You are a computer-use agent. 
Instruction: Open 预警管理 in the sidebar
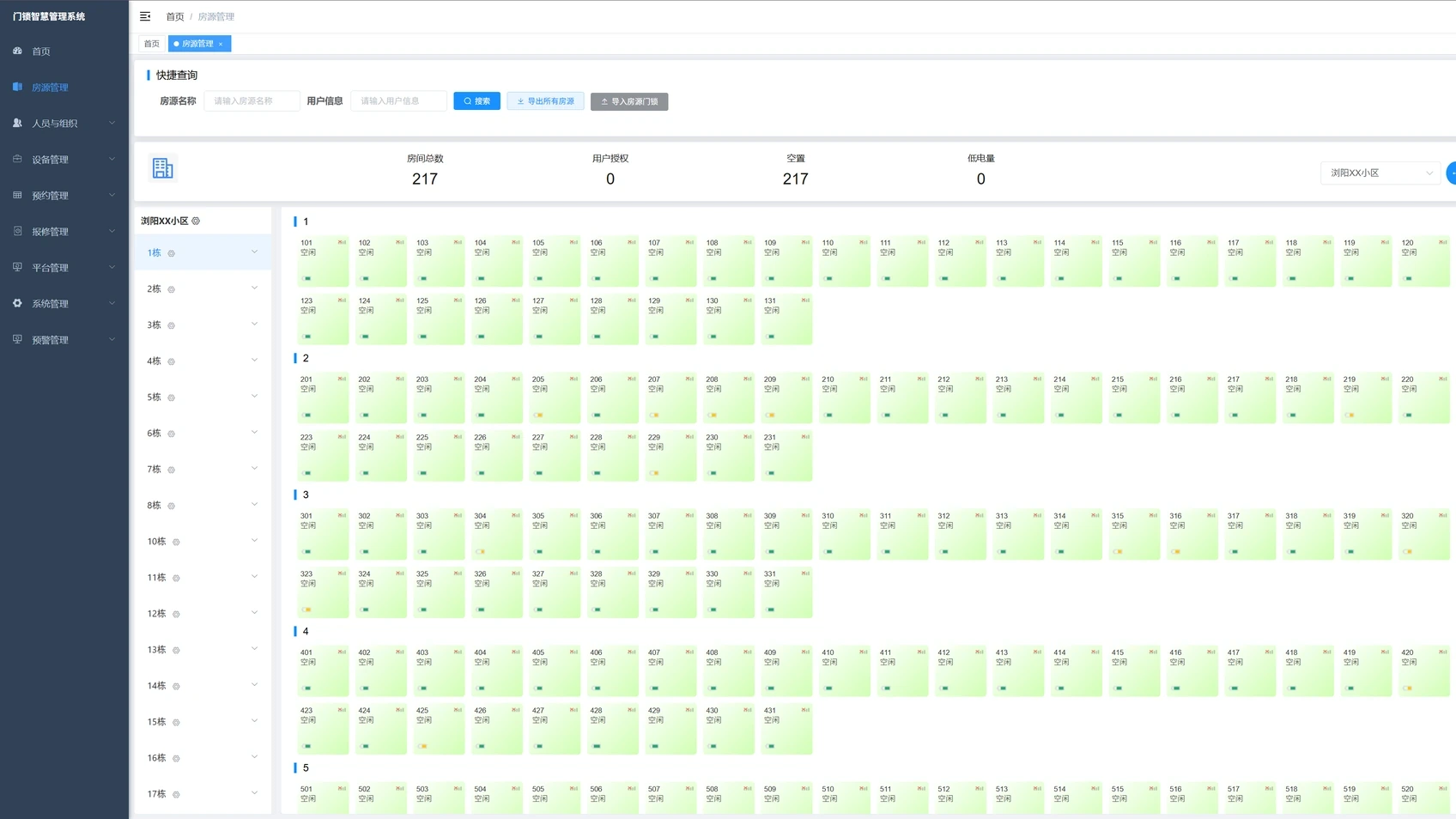click(64, 339)
